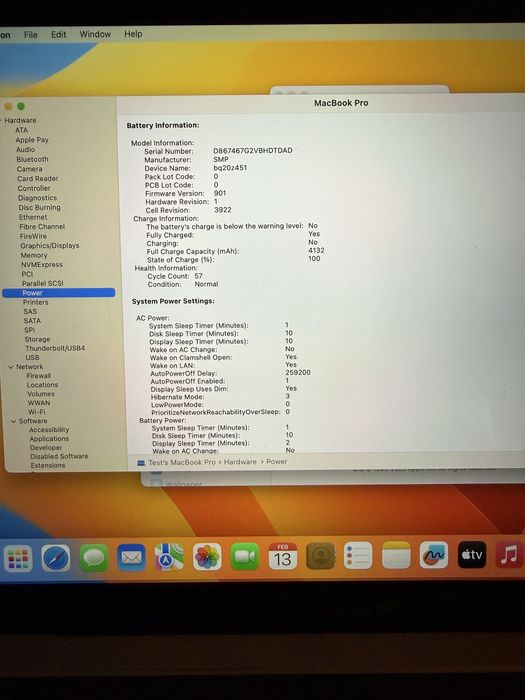The width and height of the screenshot is (525, 700).
Task: Open the Help menu
Action: click(133, 33)
